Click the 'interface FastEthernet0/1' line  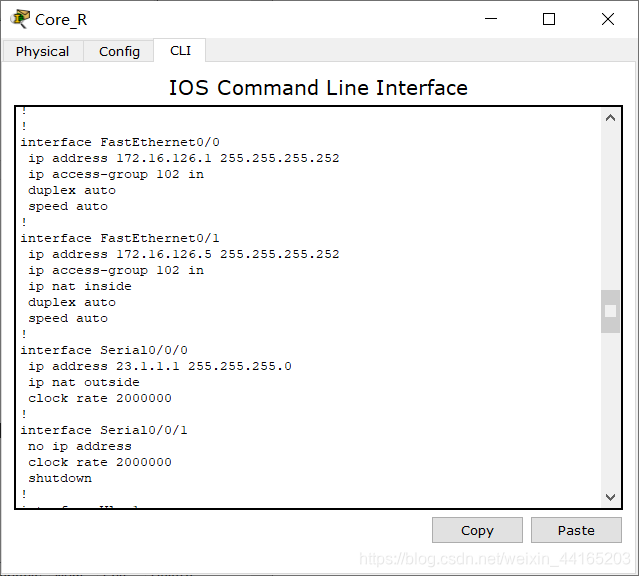click(120, 238)
